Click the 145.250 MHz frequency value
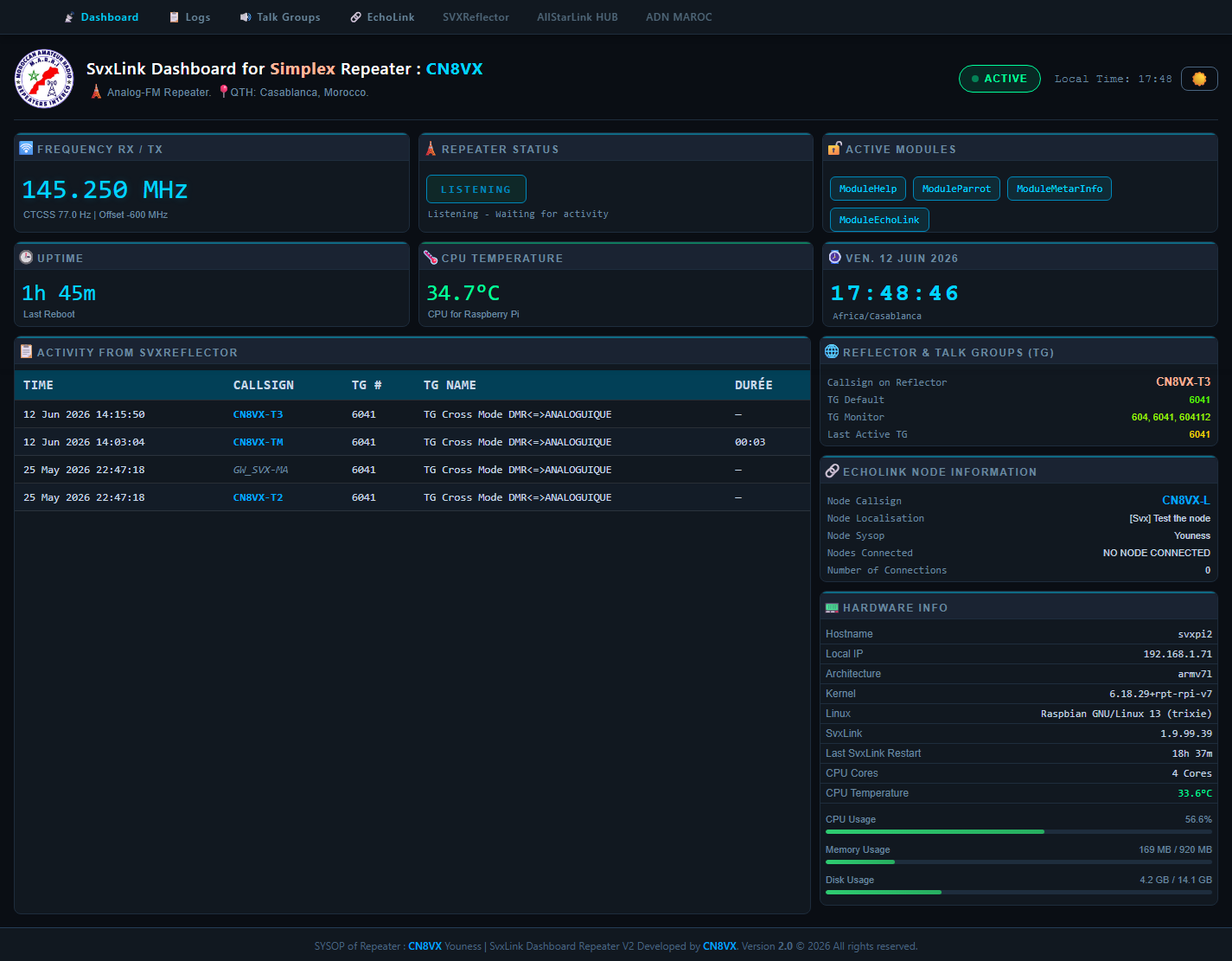Screen dimensions: 1232x961 pyautogui.click(x=105, y=189)
